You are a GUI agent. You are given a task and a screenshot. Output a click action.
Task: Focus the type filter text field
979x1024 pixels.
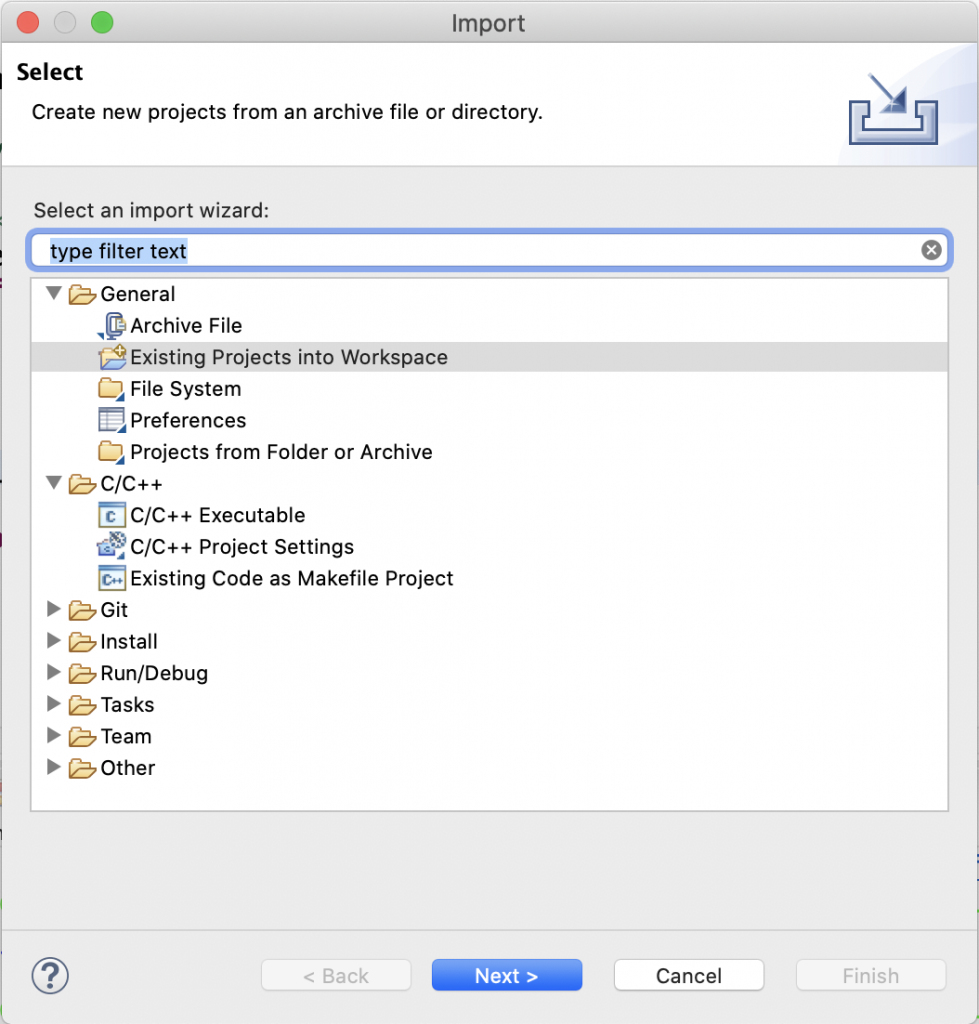click(483, 250)
